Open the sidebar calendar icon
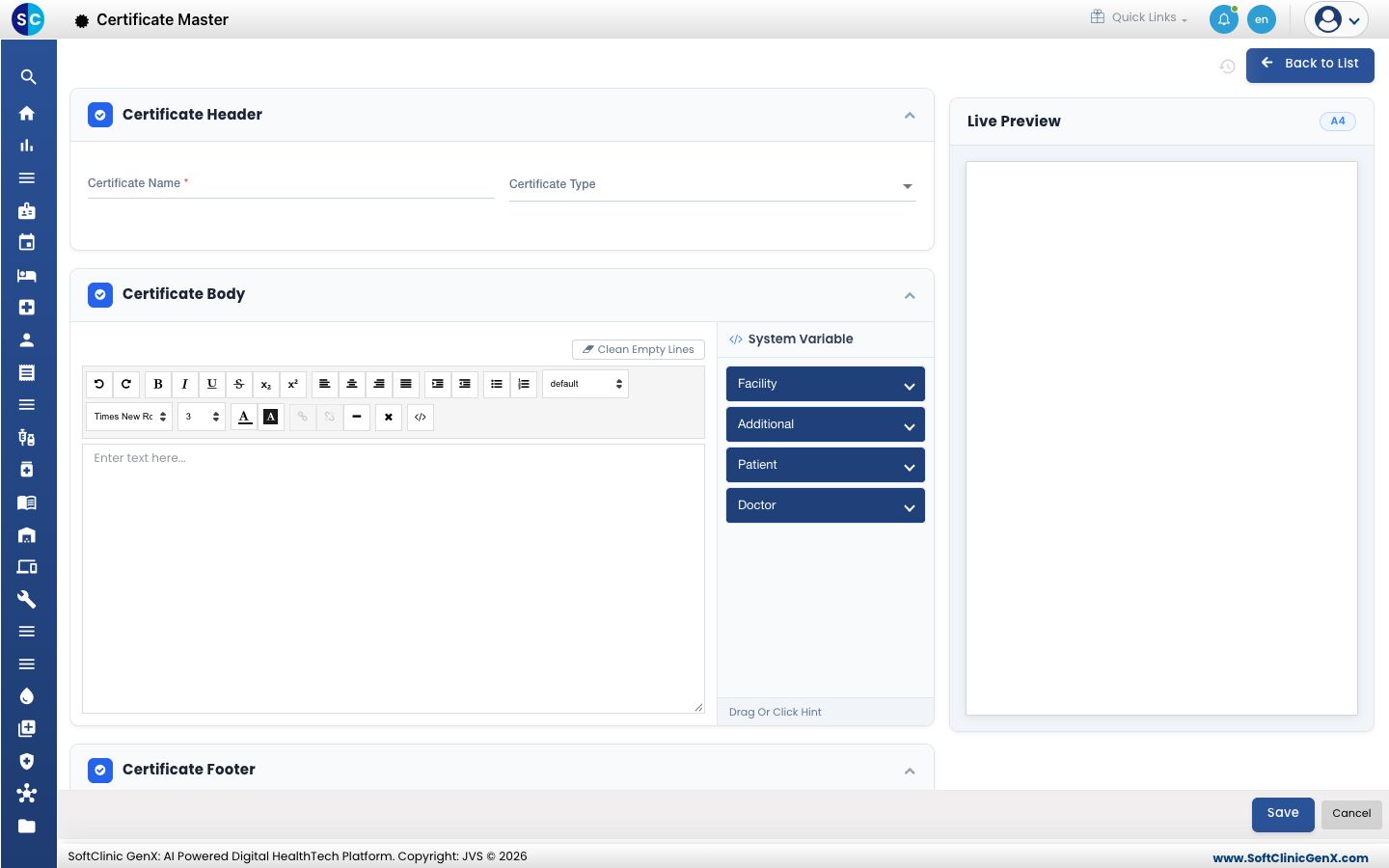This screenshot has width=1389, height=868. click(27, 242)
